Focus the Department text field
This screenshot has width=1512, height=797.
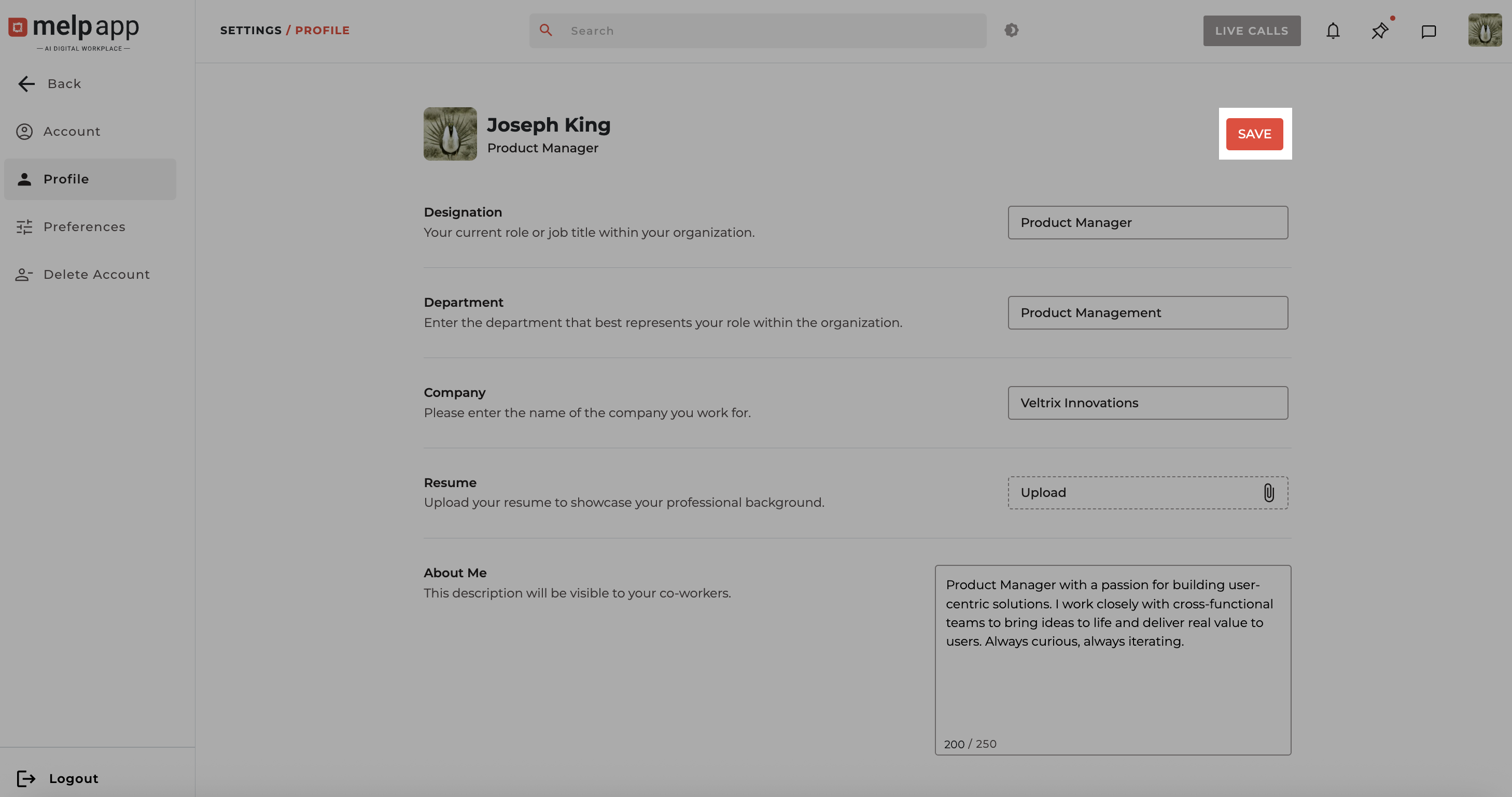coord(1147,312)
